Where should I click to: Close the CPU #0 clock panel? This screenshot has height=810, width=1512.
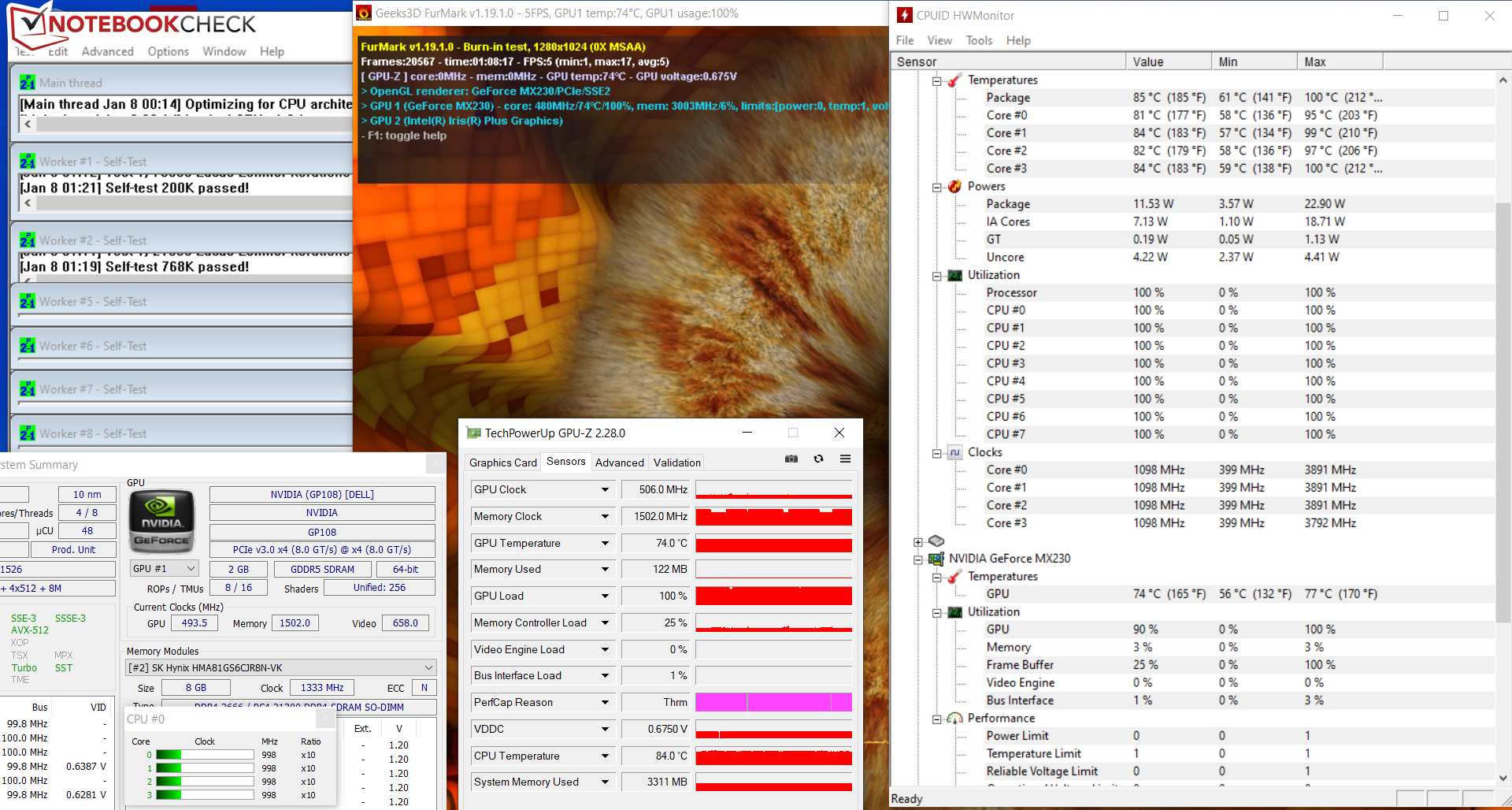(x=325, y=719)
